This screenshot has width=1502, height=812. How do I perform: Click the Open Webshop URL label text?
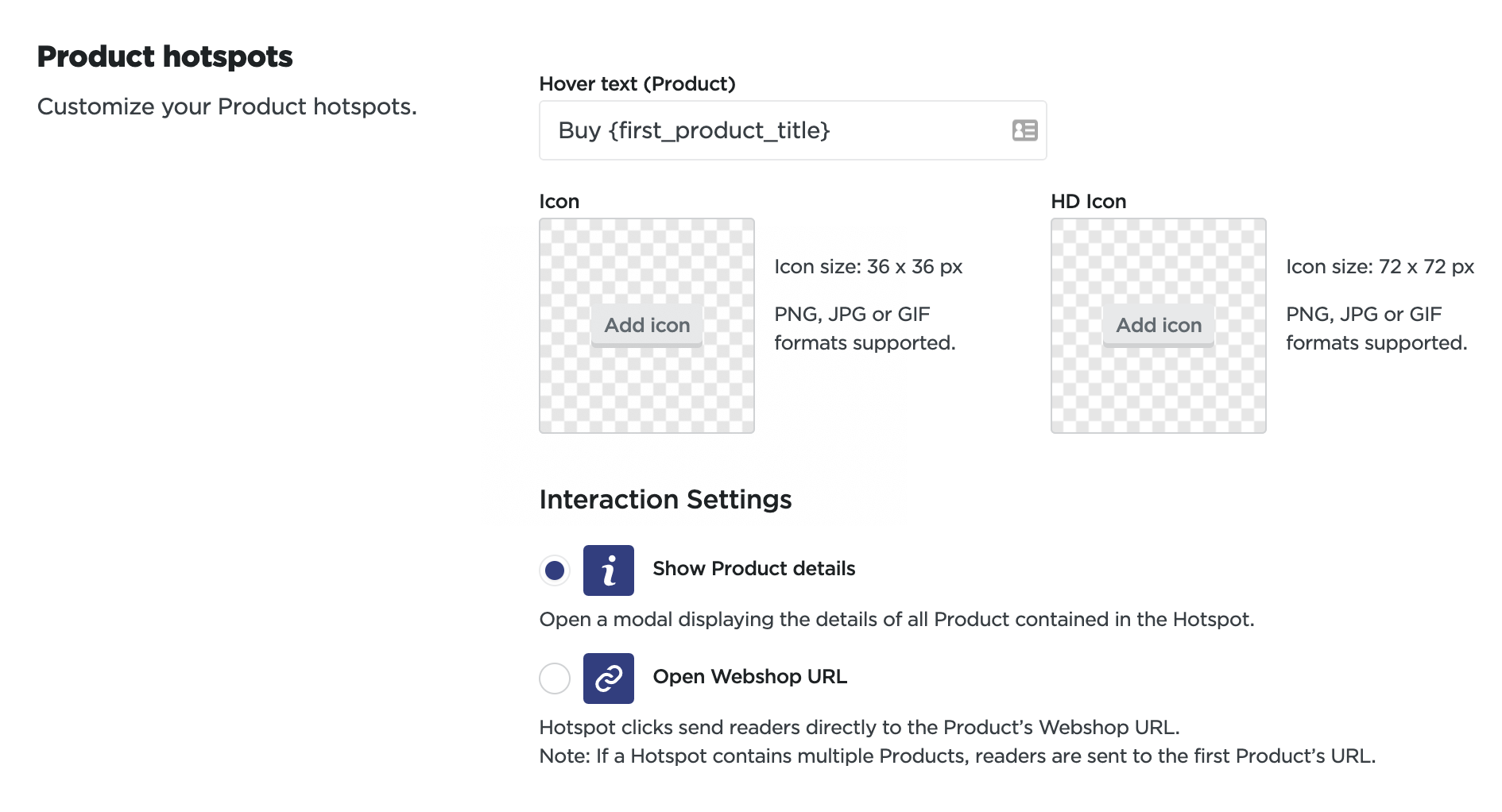click(749, 677)
